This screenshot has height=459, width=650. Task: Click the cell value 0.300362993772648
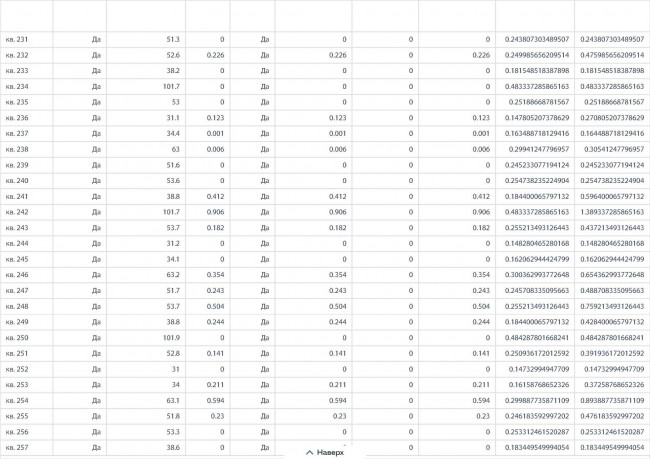(x=537, y=275)
